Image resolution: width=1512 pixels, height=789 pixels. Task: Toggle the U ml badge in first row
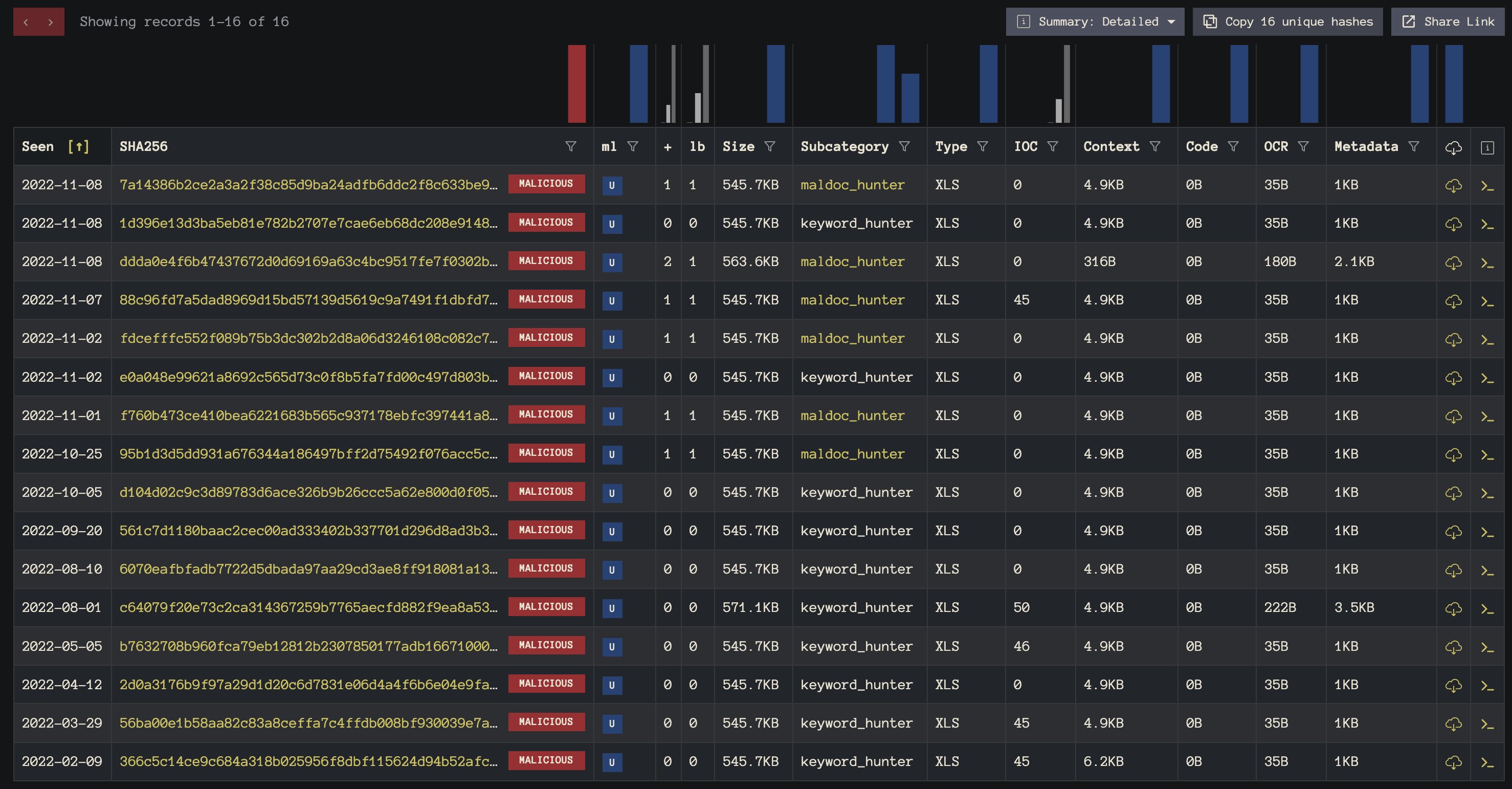click(x=612, y=186)
